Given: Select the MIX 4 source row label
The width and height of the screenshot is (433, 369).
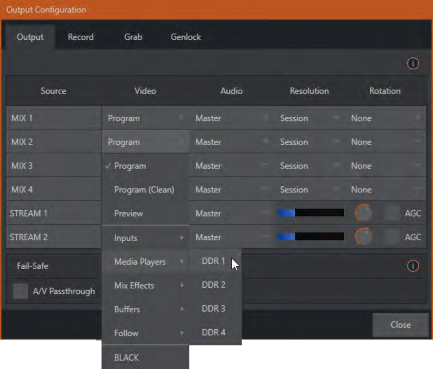Looking at the screenshot, I should point(54,189).
